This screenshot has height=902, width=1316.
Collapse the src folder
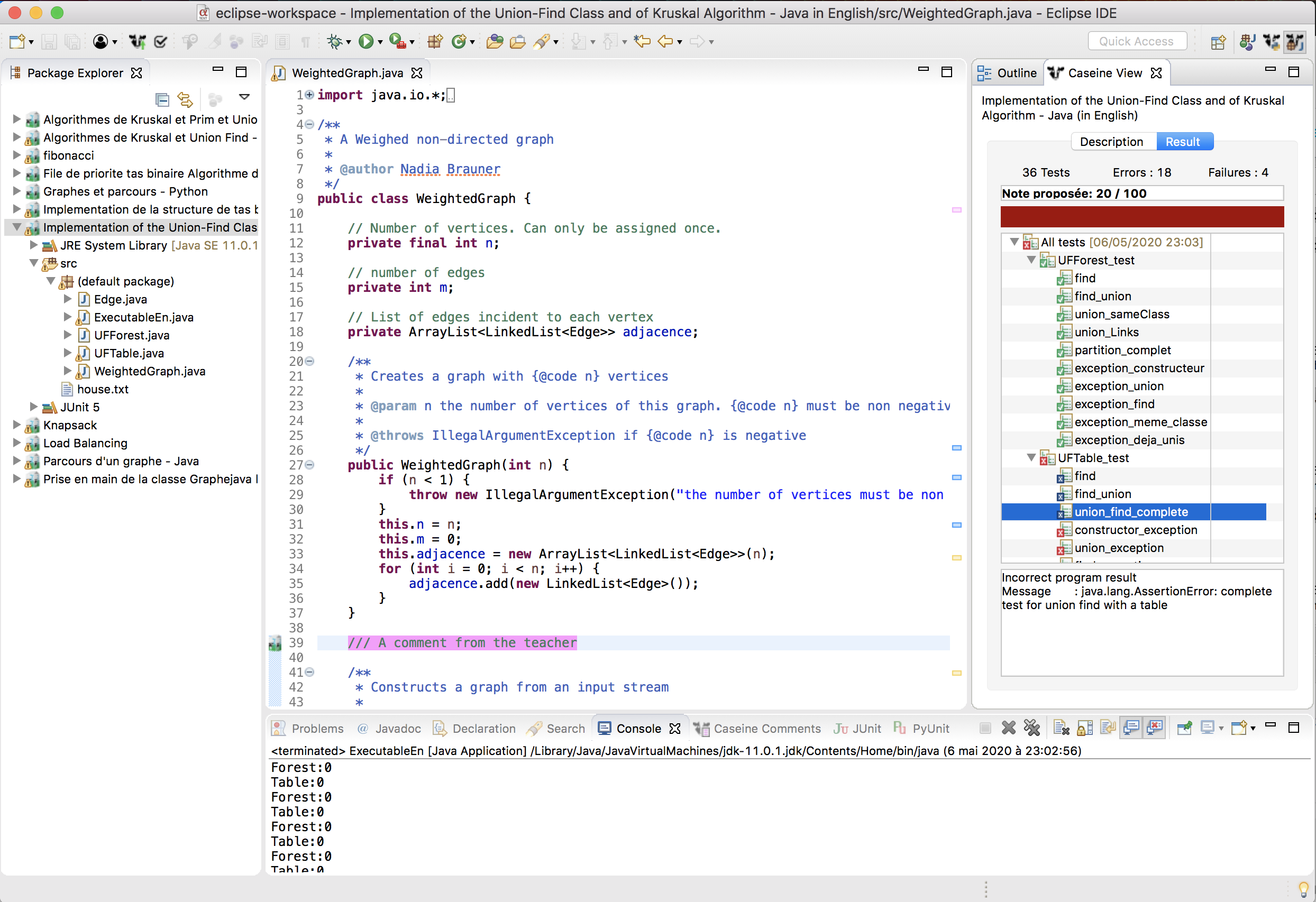pos(34,263)
